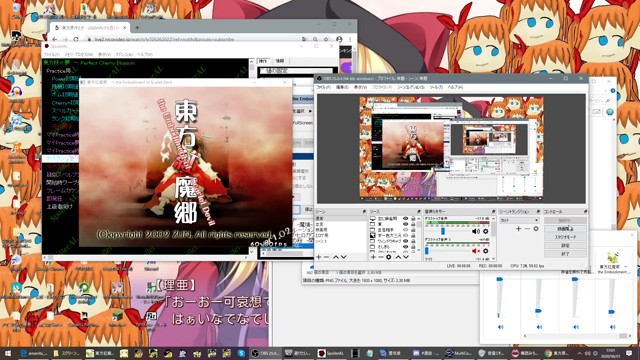Pop out the OBS Scenes dock
This screenshot has width=640, height=360.
(x=364, y=211)
